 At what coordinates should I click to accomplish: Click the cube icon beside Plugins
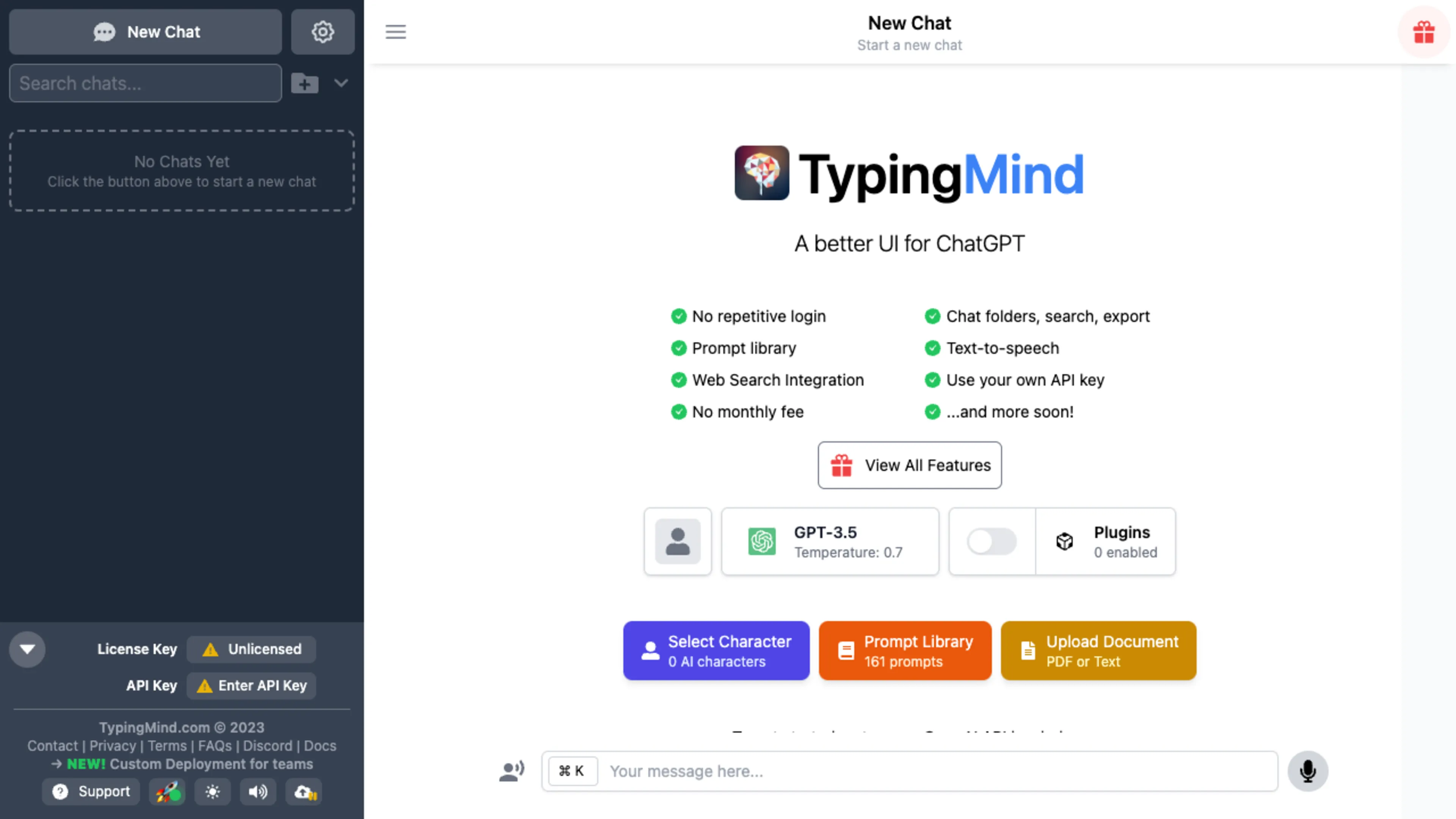tap(1064, 541)
